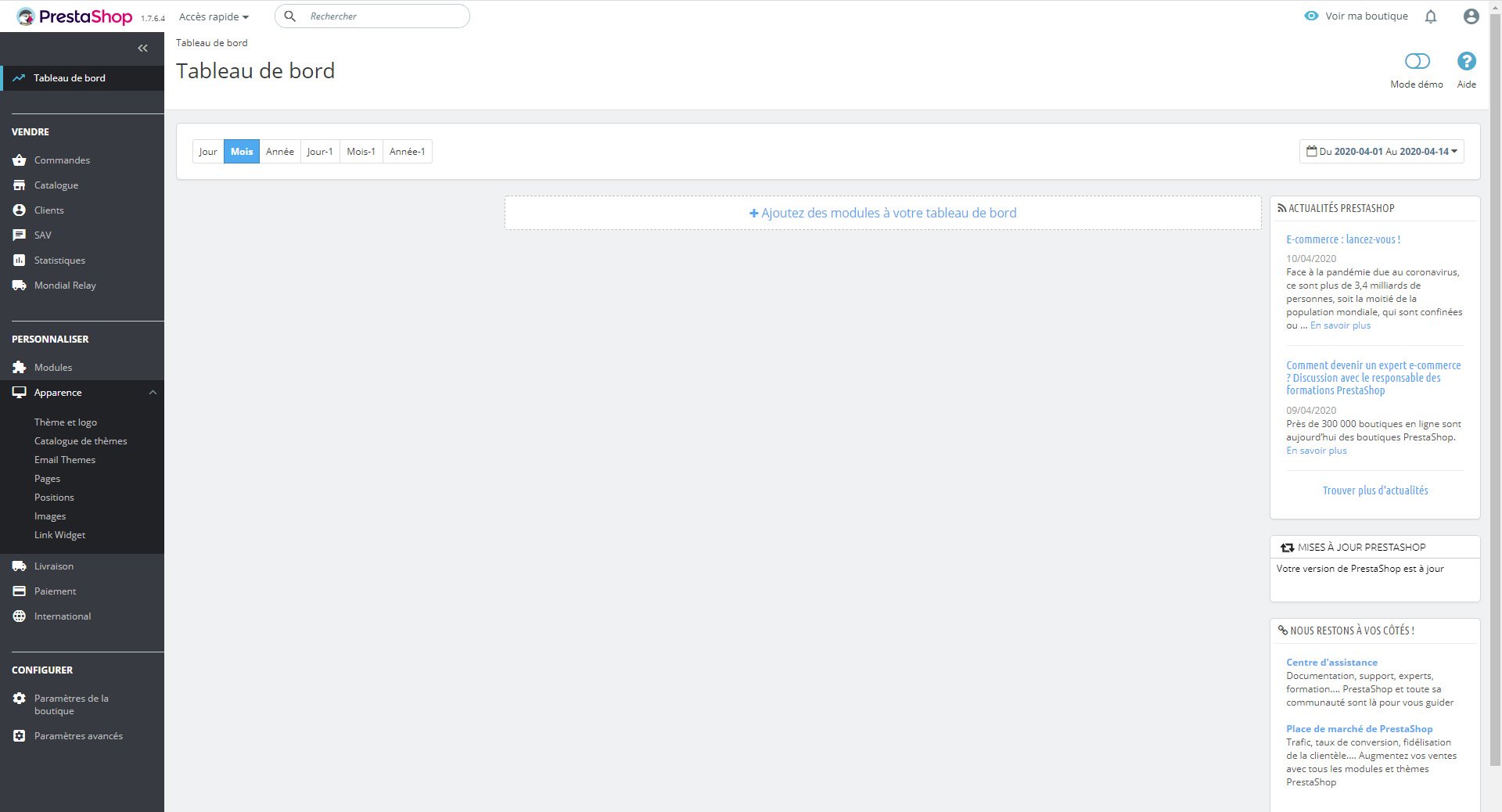The image size is (1502, 812).
Task: Select the Mois-1 period tab
Action: coord(361,152)
